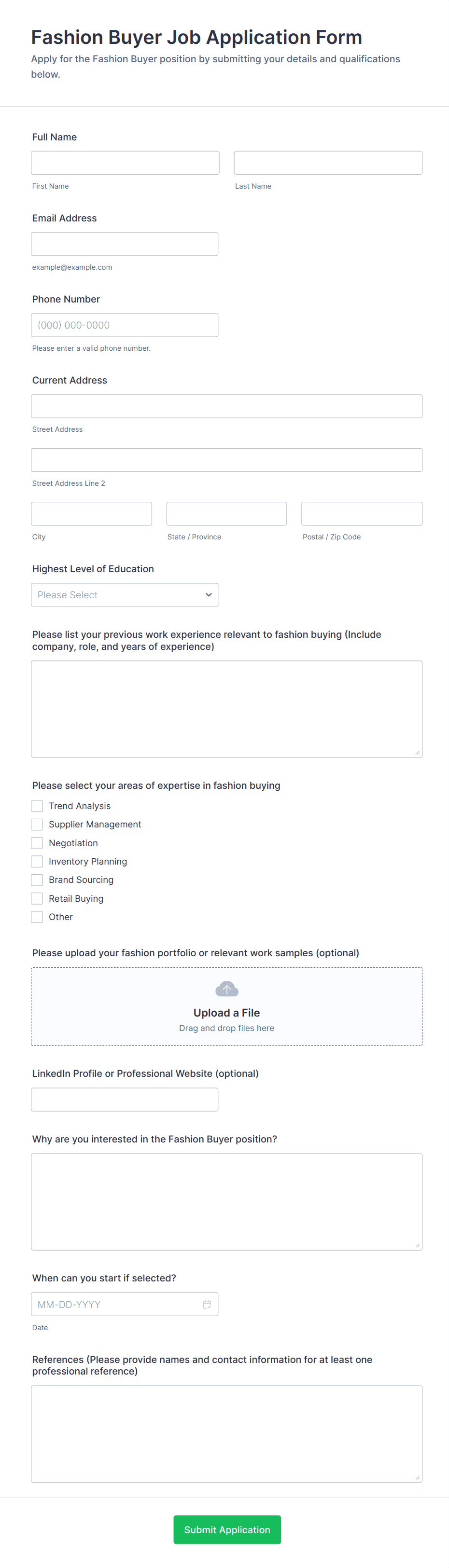The width and height of the screenshot is (449, 1568).
Task: Enable the Negotiation expertise option
Action: click(x=37, y=842)
